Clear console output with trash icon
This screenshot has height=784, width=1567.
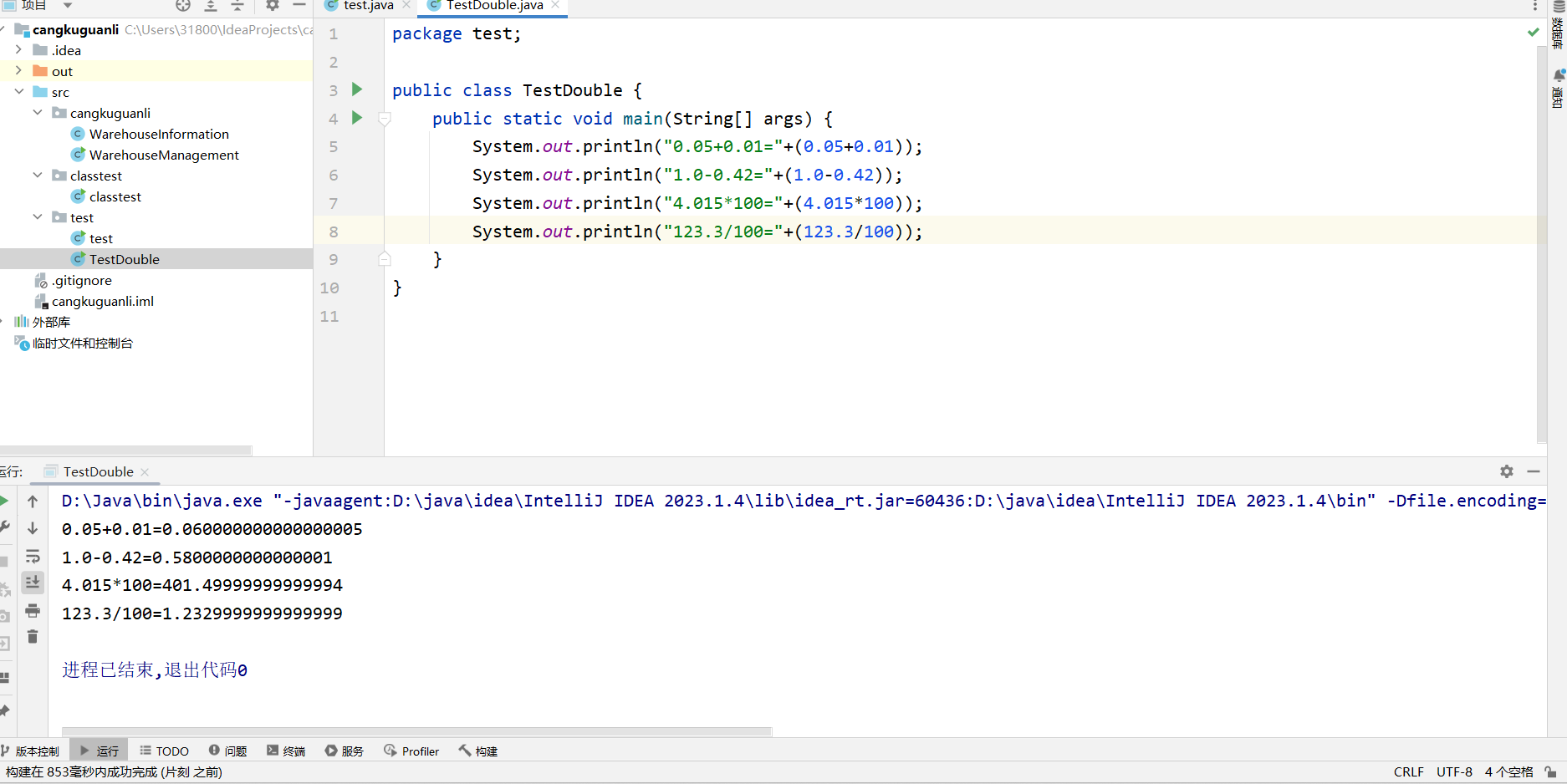pos(33,637)
